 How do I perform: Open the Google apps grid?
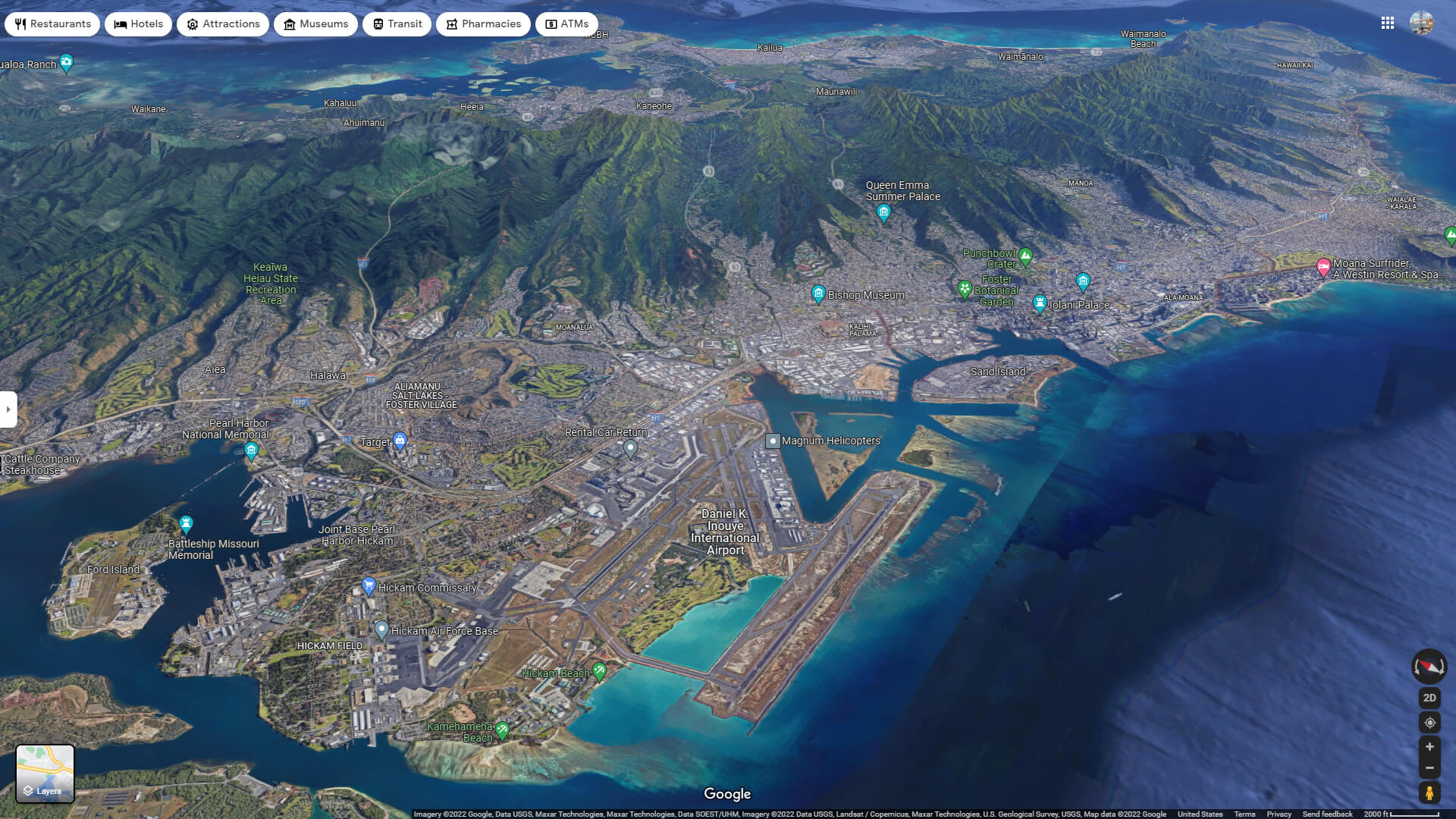1388,24
